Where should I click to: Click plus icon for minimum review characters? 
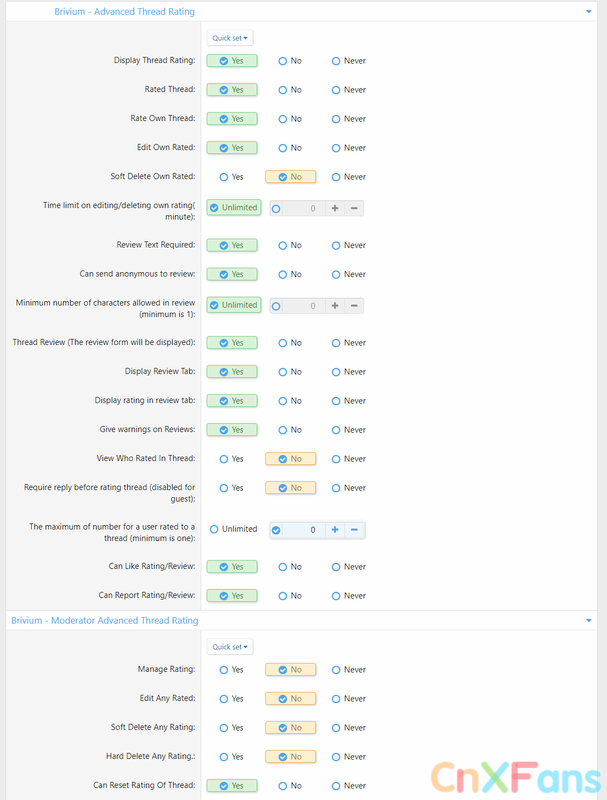pos(335,305)
